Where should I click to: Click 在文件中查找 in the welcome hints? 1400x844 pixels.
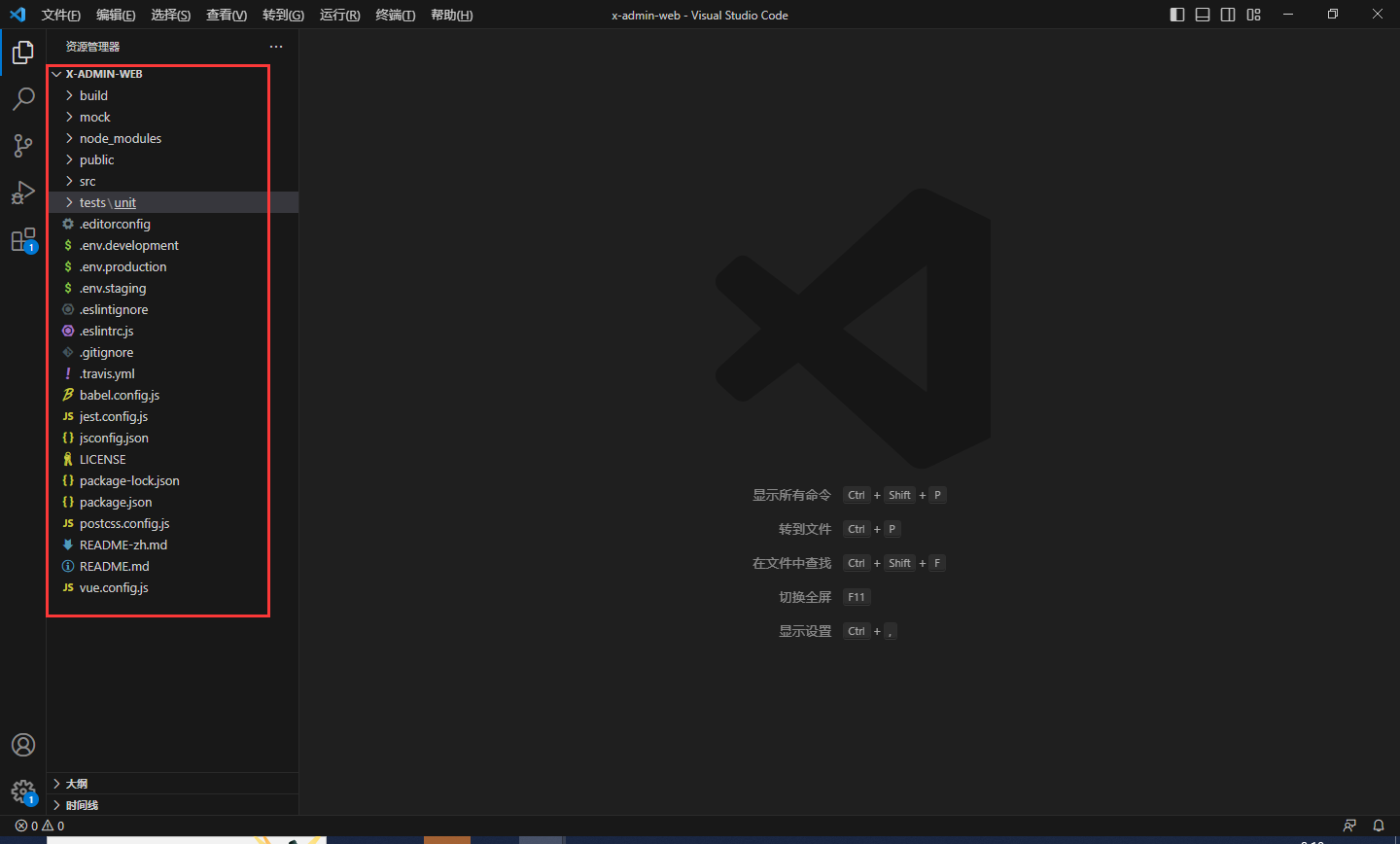point(791,563)
